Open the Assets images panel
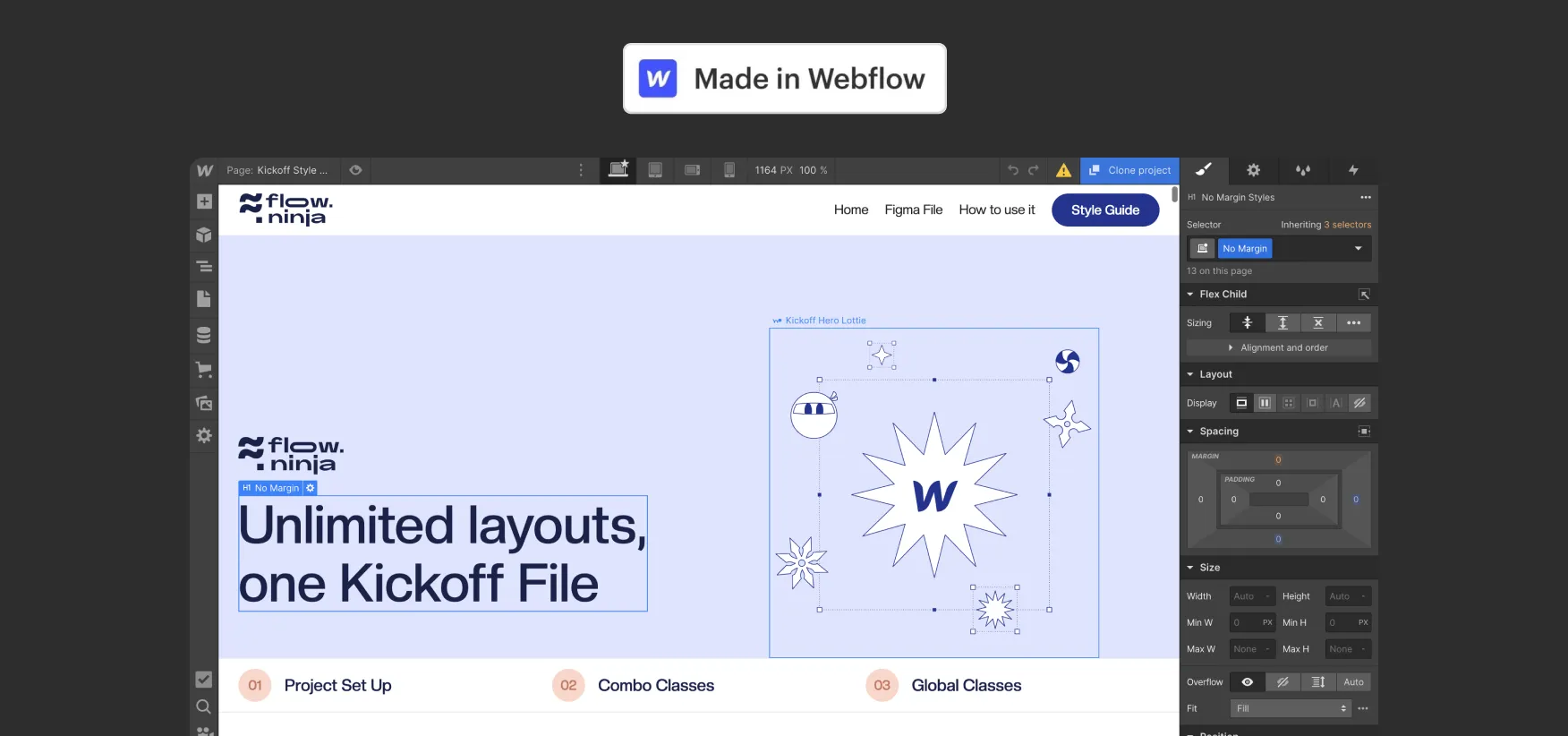The image size is (1568, 736). tap(204, 403)
